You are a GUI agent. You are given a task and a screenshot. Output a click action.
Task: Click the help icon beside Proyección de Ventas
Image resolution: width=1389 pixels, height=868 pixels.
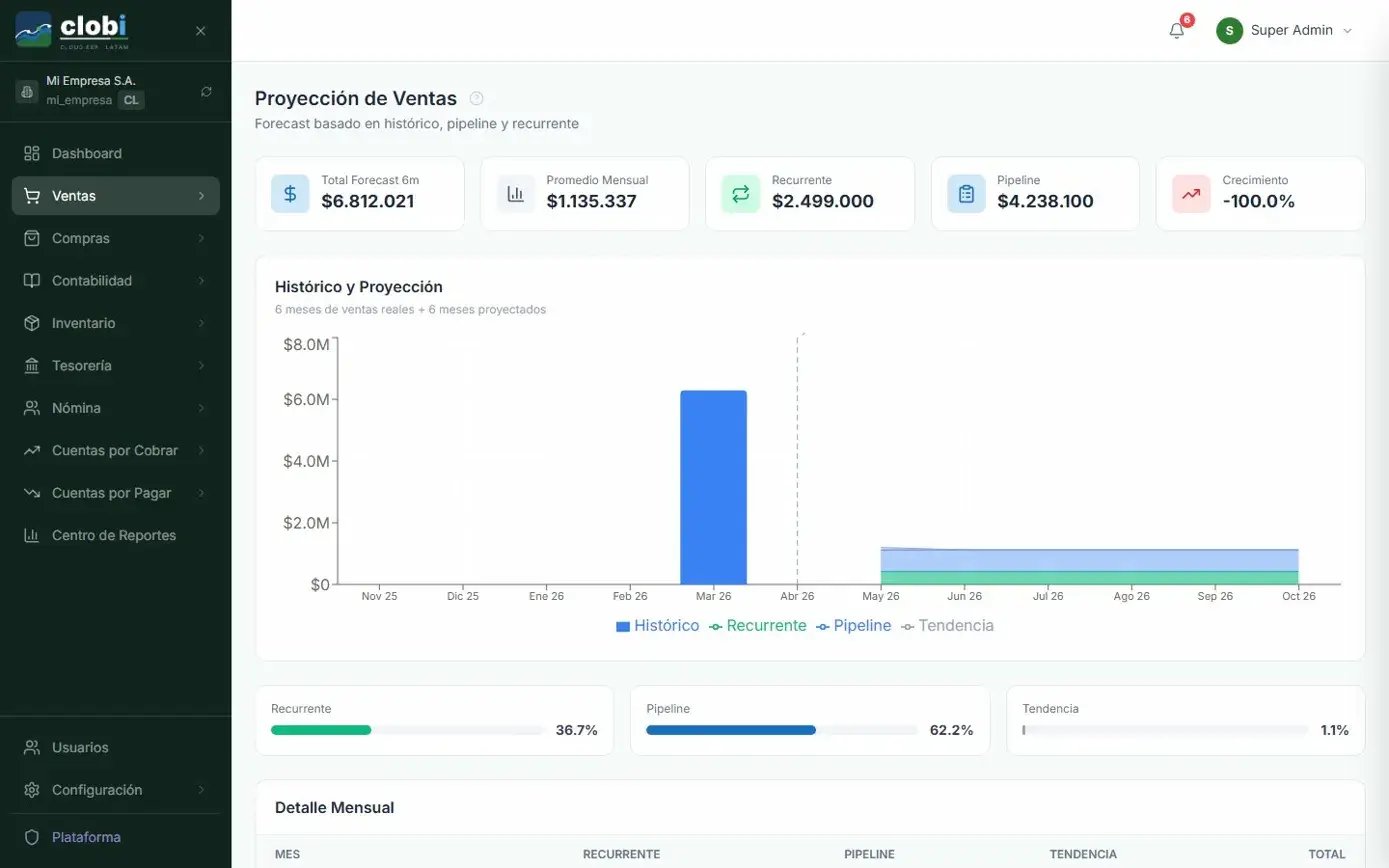coord(477,98)
